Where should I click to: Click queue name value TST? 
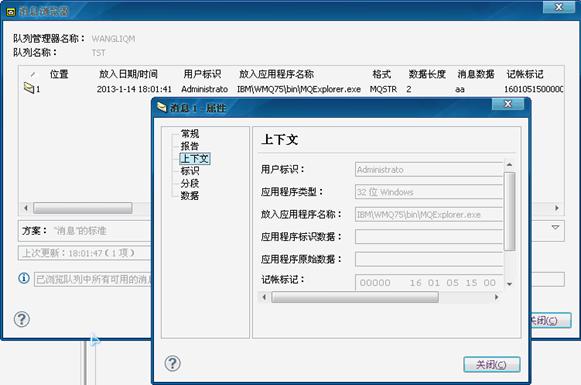(x=99, y=53)
